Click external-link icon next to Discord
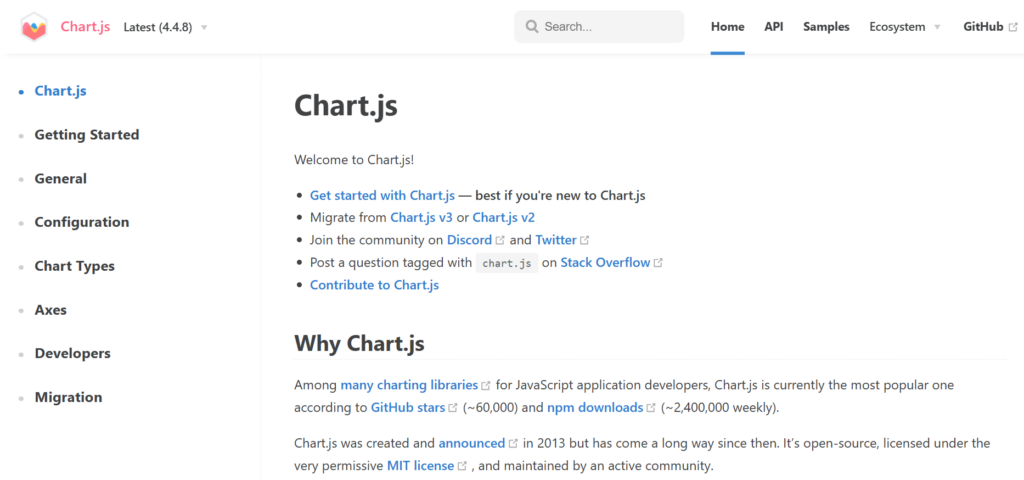1024x480 pixels. 500,240
